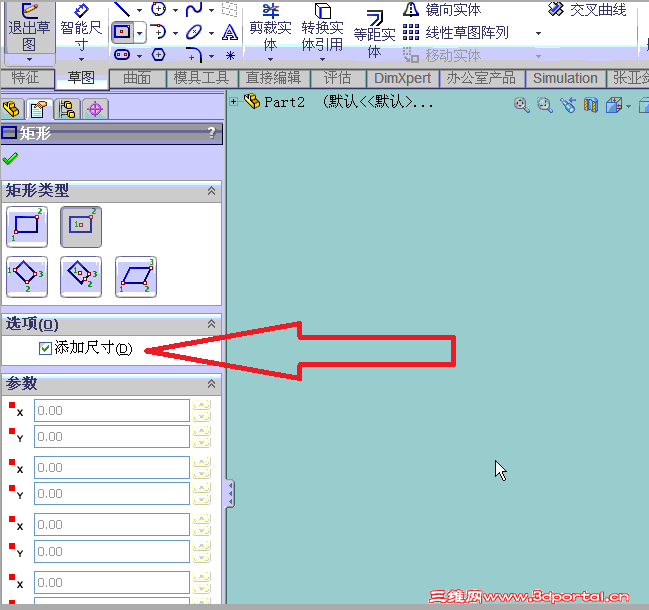The image size is (649, 610).
Task: Select the Polygon sketch tool
Action: point(159,55)
